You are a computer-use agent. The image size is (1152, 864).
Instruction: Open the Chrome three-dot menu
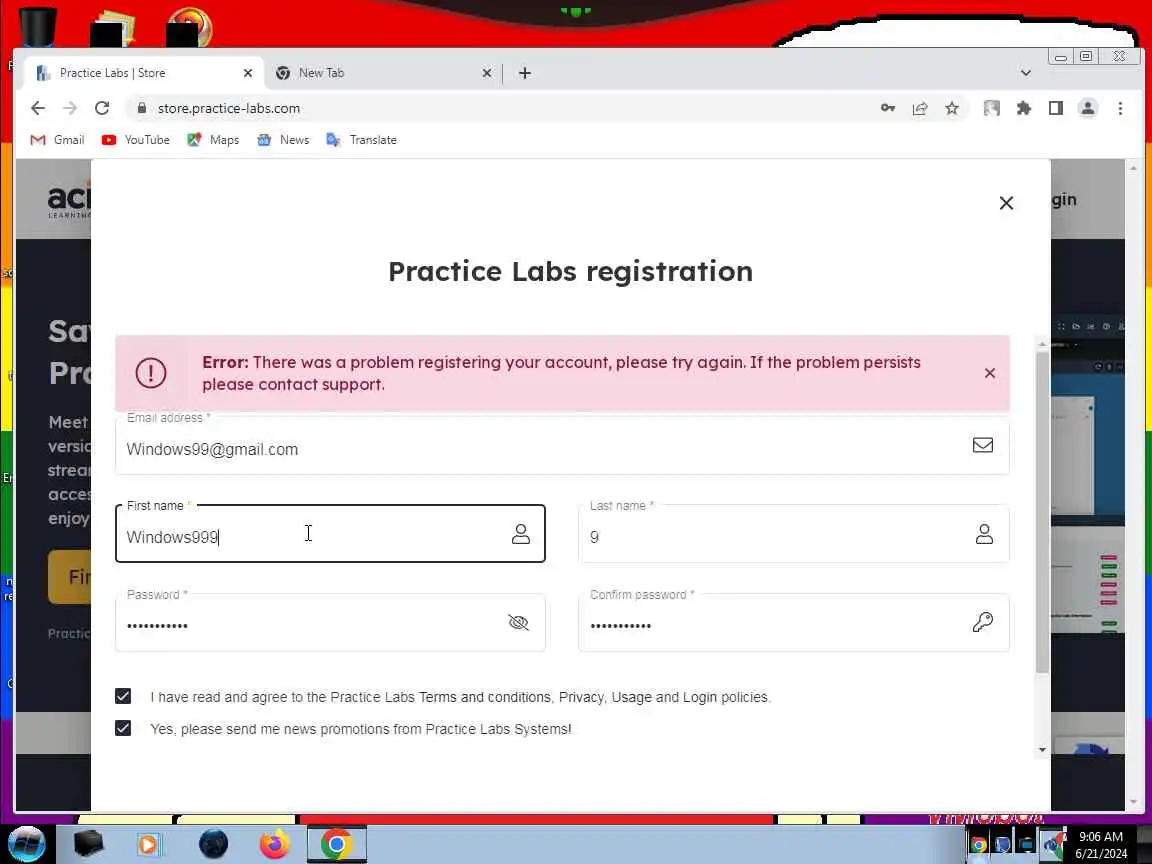1120,108
